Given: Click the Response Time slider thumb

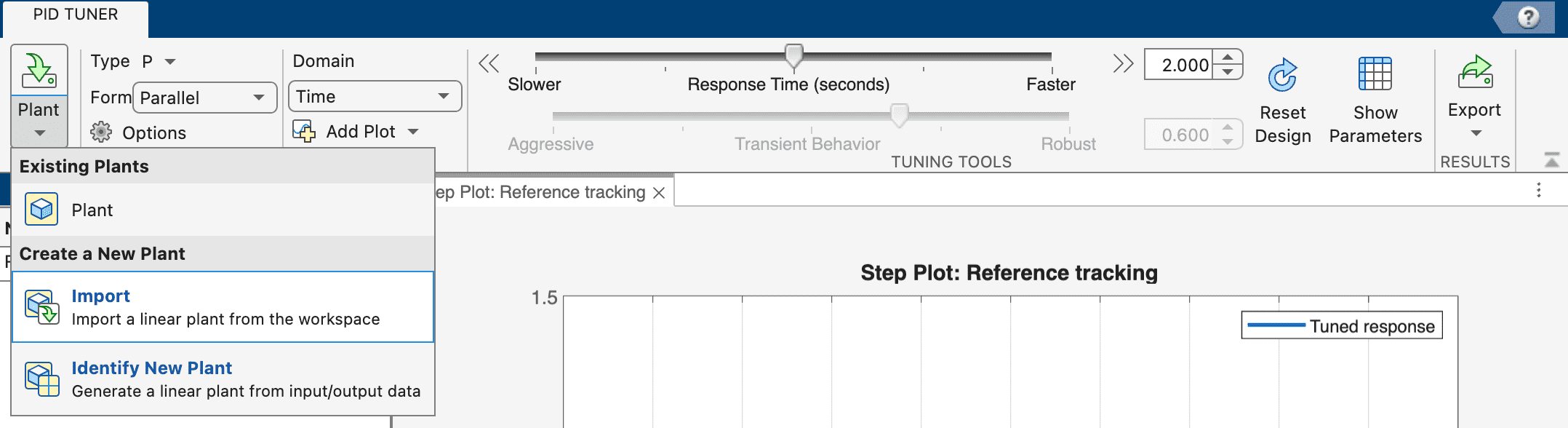Looking at the screenshot, I should [x=793, y=55].
